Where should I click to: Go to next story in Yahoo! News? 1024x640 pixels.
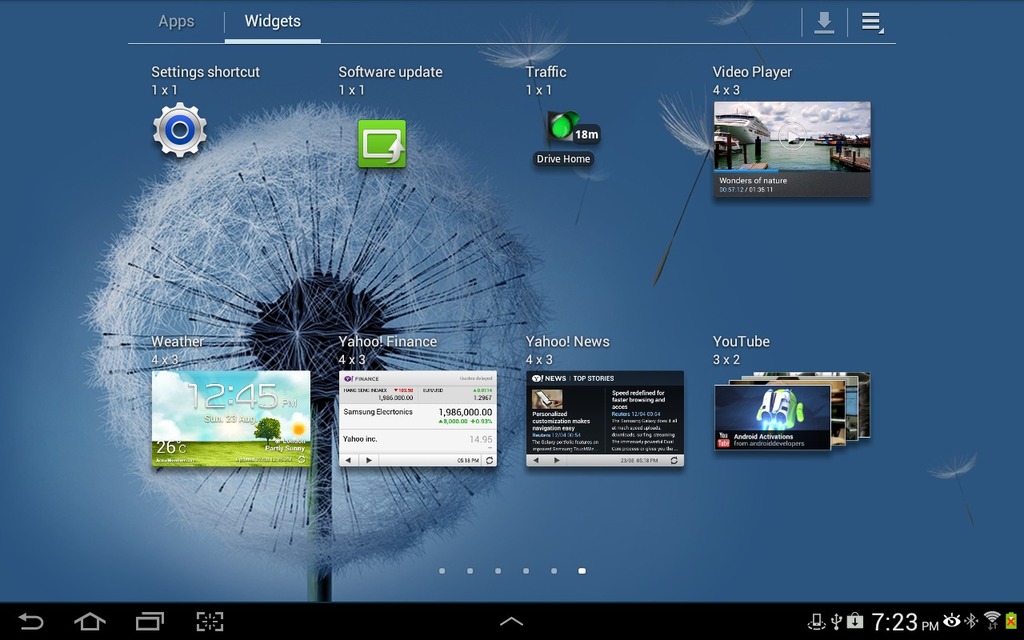[x=556, y=460]
